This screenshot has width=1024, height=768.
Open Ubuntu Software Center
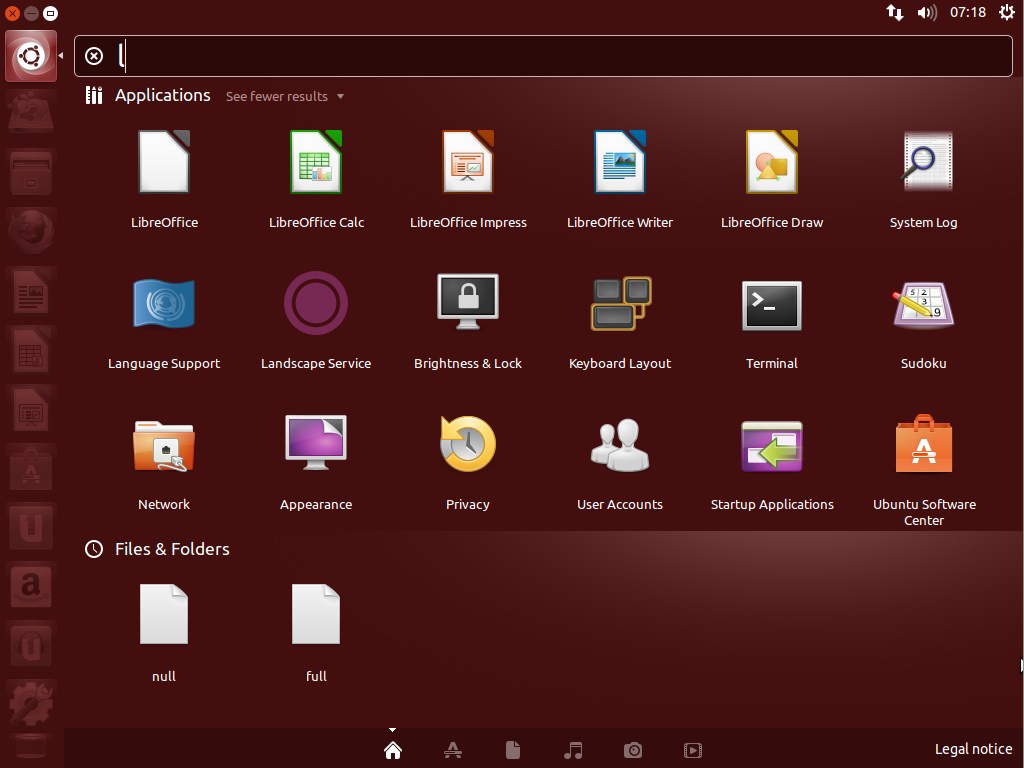coord(924,446)
